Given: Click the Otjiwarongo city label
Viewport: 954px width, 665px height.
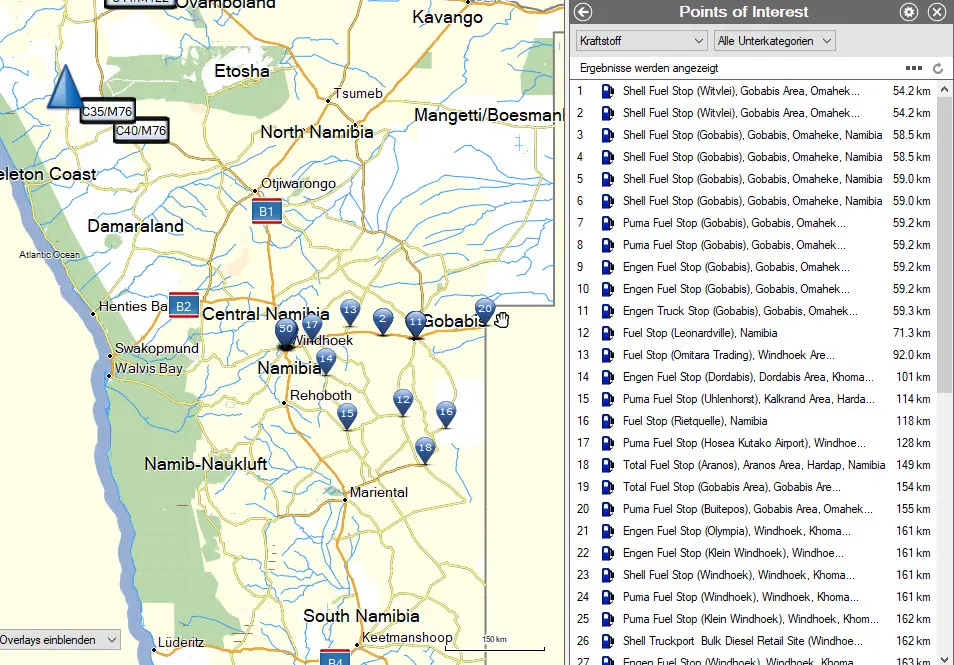Looking at the screenshot, I should (298, 183).
